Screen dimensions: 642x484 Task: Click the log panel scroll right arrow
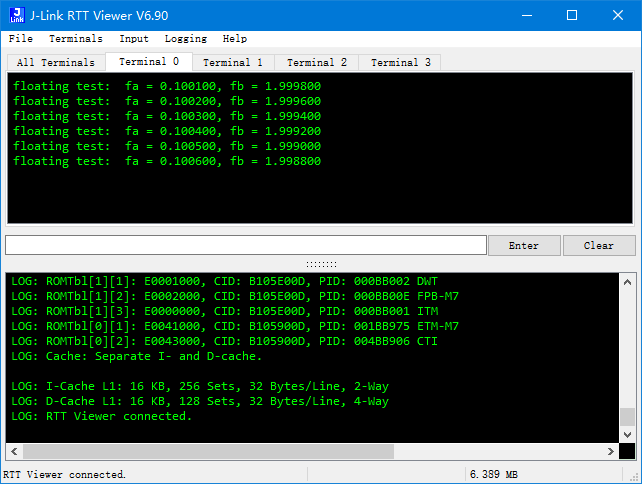[x=610, y=452]
